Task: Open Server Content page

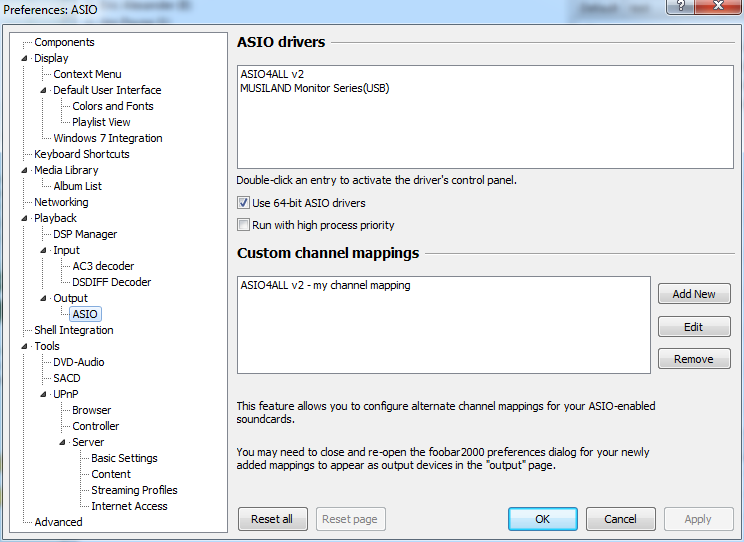Action: [111, 474]
